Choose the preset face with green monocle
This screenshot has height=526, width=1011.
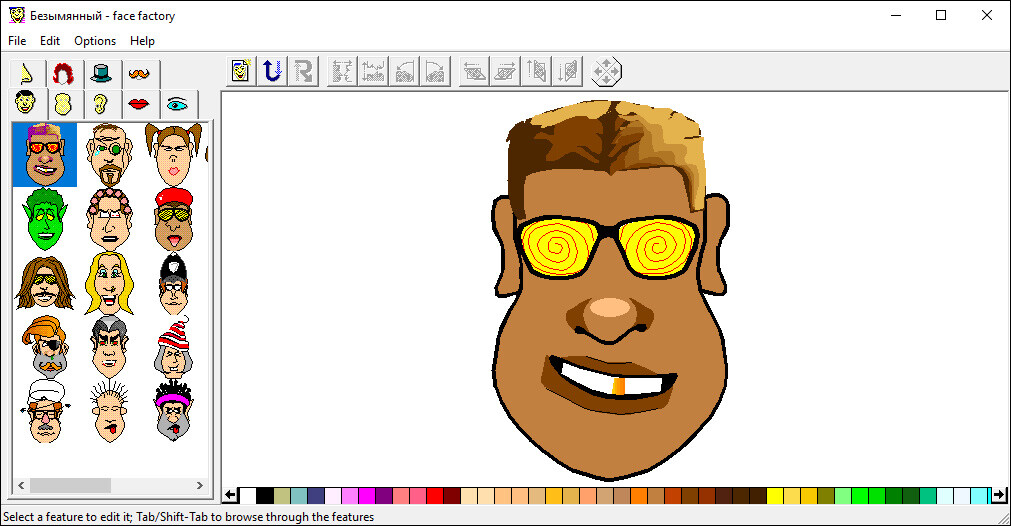pos(109,155)
